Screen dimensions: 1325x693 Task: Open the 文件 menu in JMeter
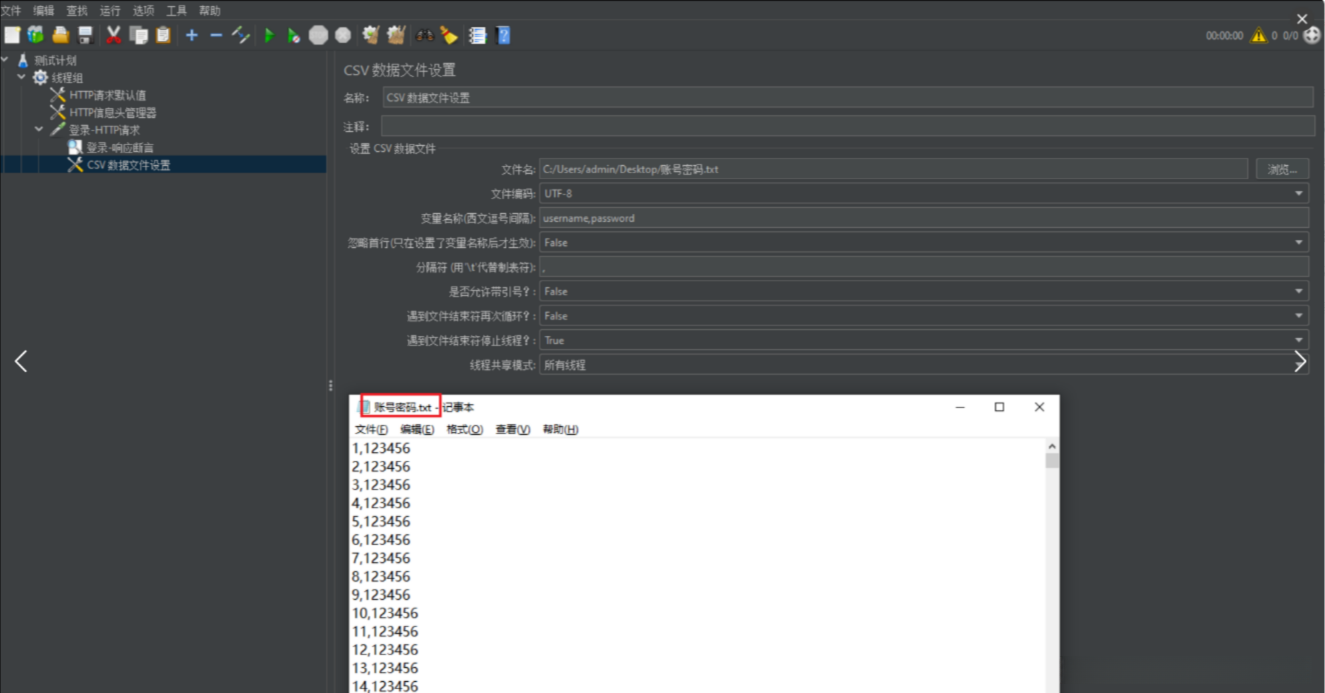(11, 10)
